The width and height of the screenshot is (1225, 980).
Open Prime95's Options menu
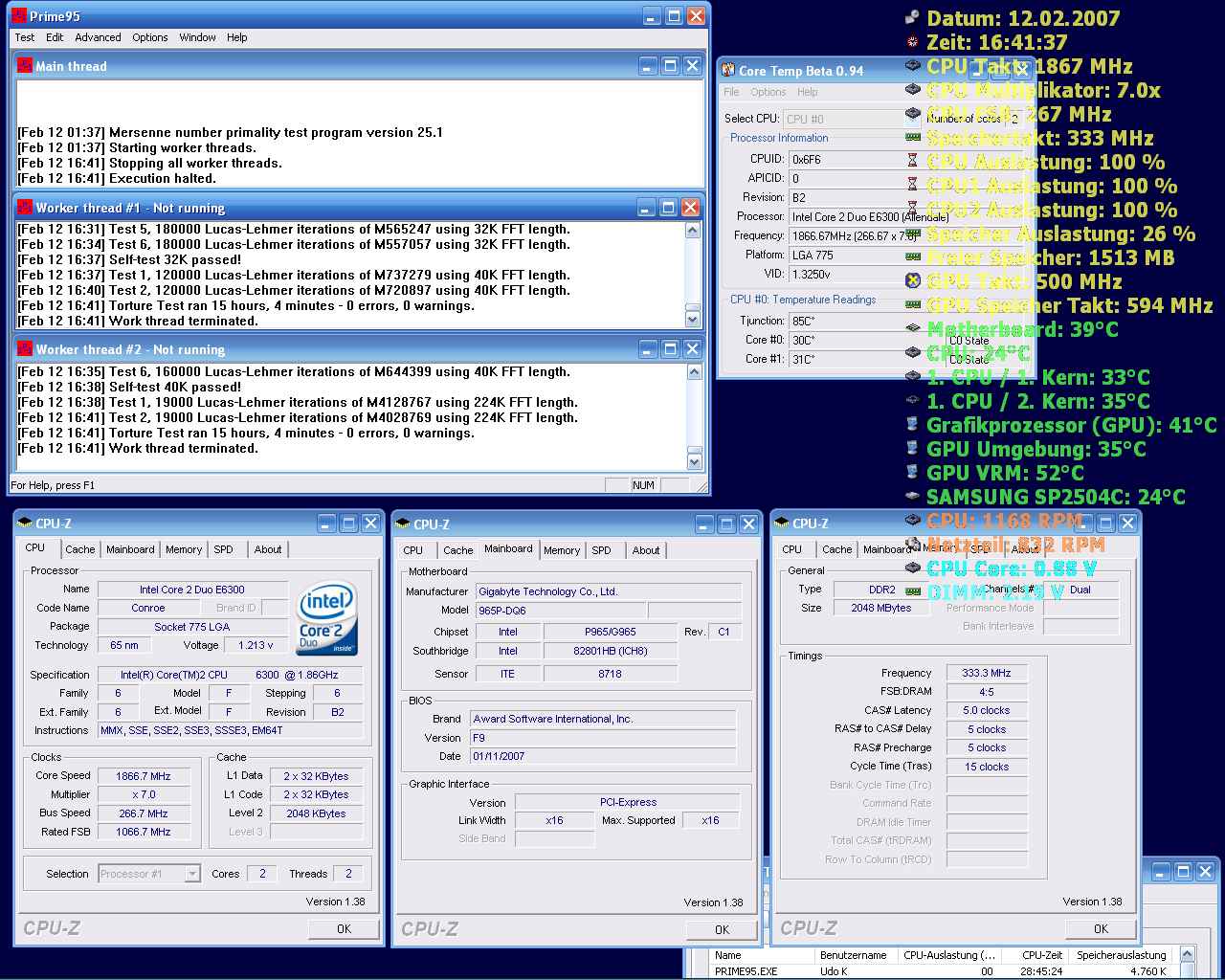tap(150, 37)
